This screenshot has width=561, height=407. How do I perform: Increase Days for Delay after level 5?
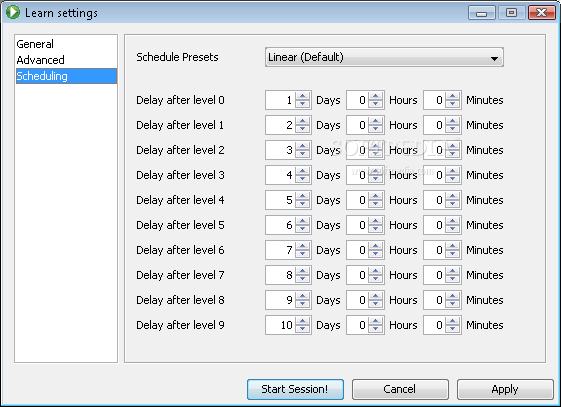(303, 221)
